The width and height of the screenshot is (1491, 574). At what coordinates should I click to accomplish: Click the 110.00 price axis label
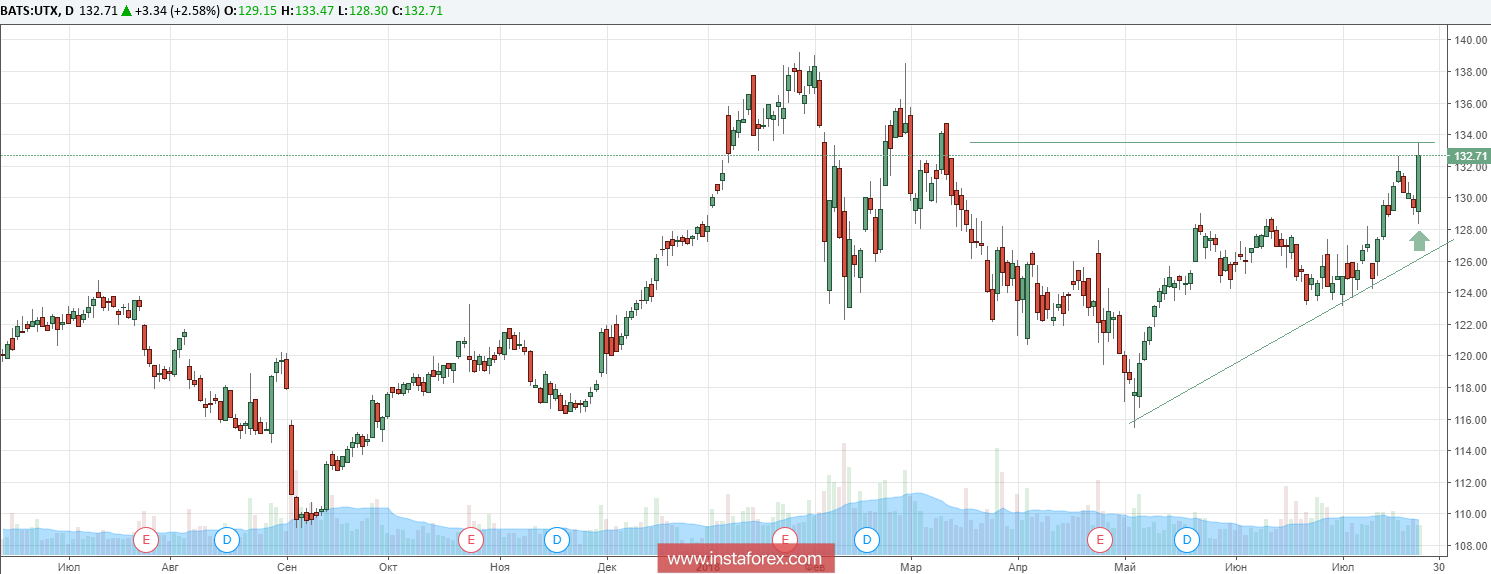click(1469, 514)
